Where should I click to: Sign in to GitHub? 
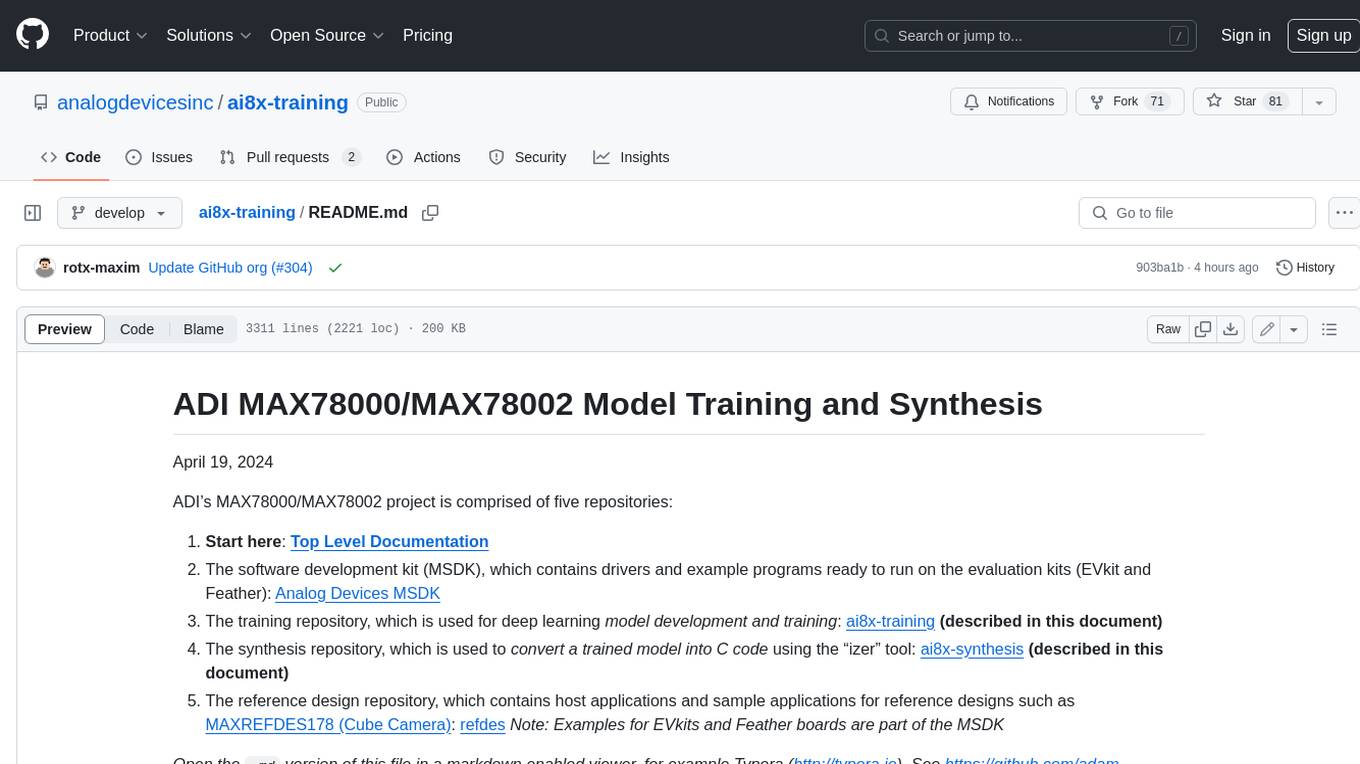click(x=1245, y=35)
